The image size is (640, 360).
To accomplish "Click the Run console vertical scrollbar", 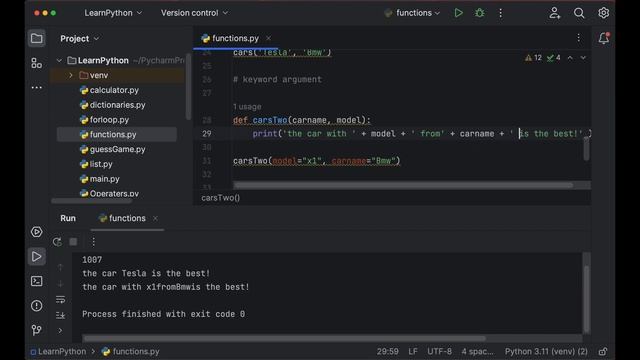I will point(586,298).
